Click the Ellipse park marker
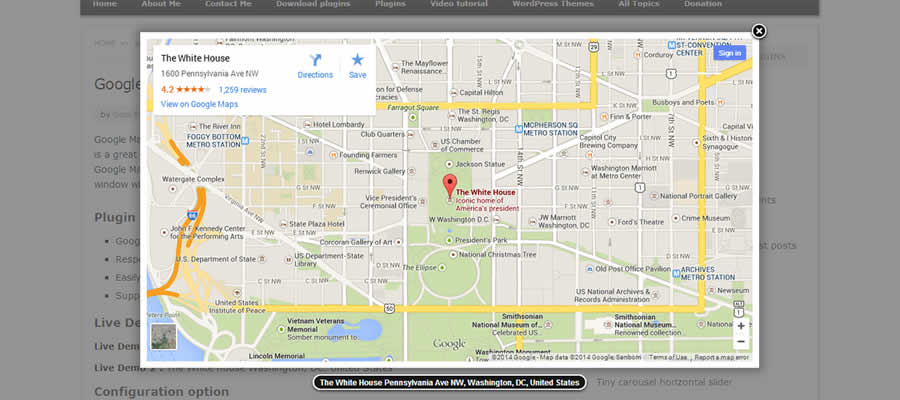The image size is (900, 400). click(x=442, y=267)
